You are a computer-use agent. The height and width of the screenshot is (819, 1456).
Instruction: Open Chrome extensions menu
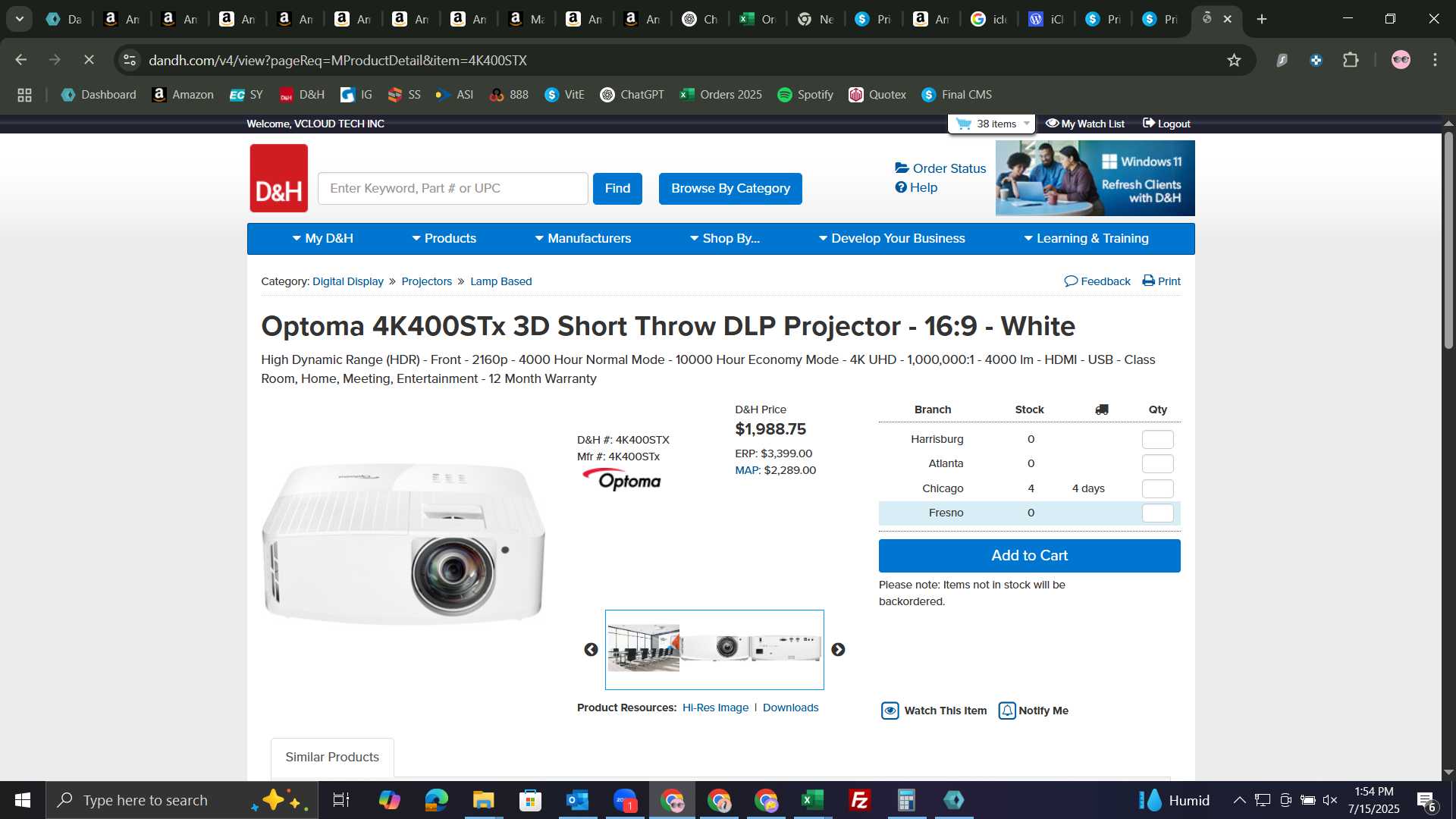click(1351, 60)
